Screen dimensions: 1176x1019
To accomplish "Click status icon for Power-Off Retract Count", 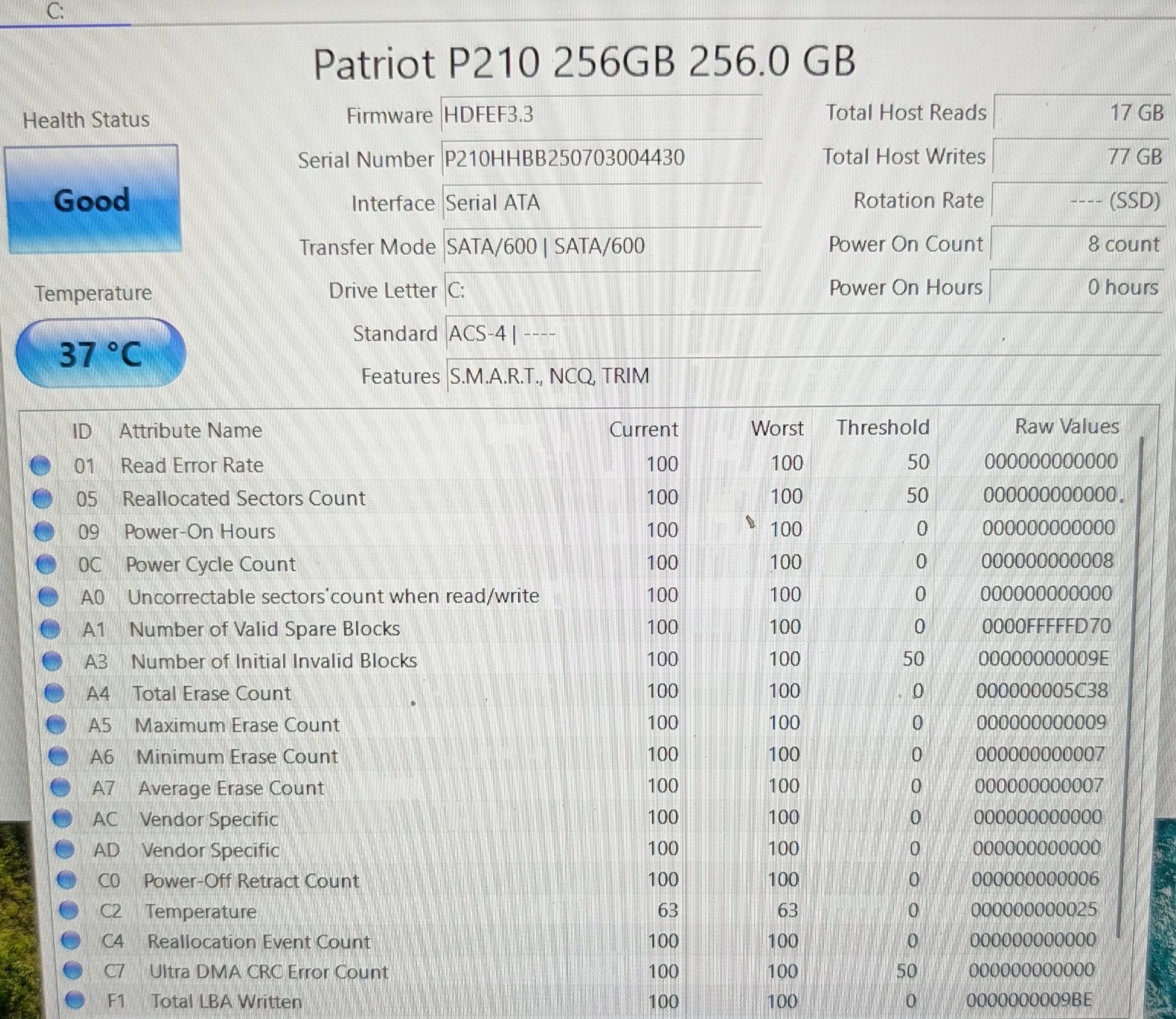I will coord(66,880).
